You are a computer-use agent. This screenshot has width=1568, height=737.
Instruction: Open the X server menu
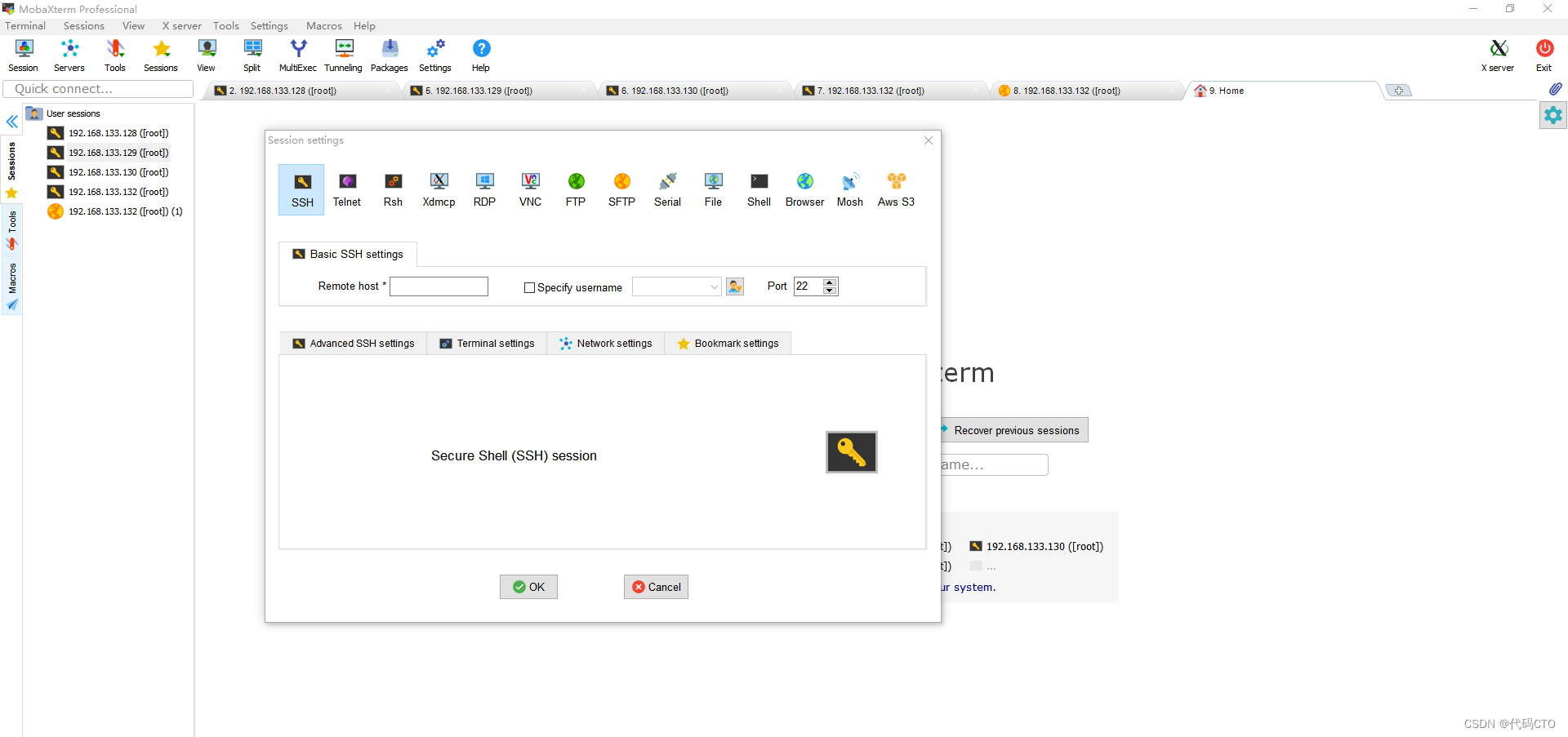pyautogui.click(x=181, y=26)
